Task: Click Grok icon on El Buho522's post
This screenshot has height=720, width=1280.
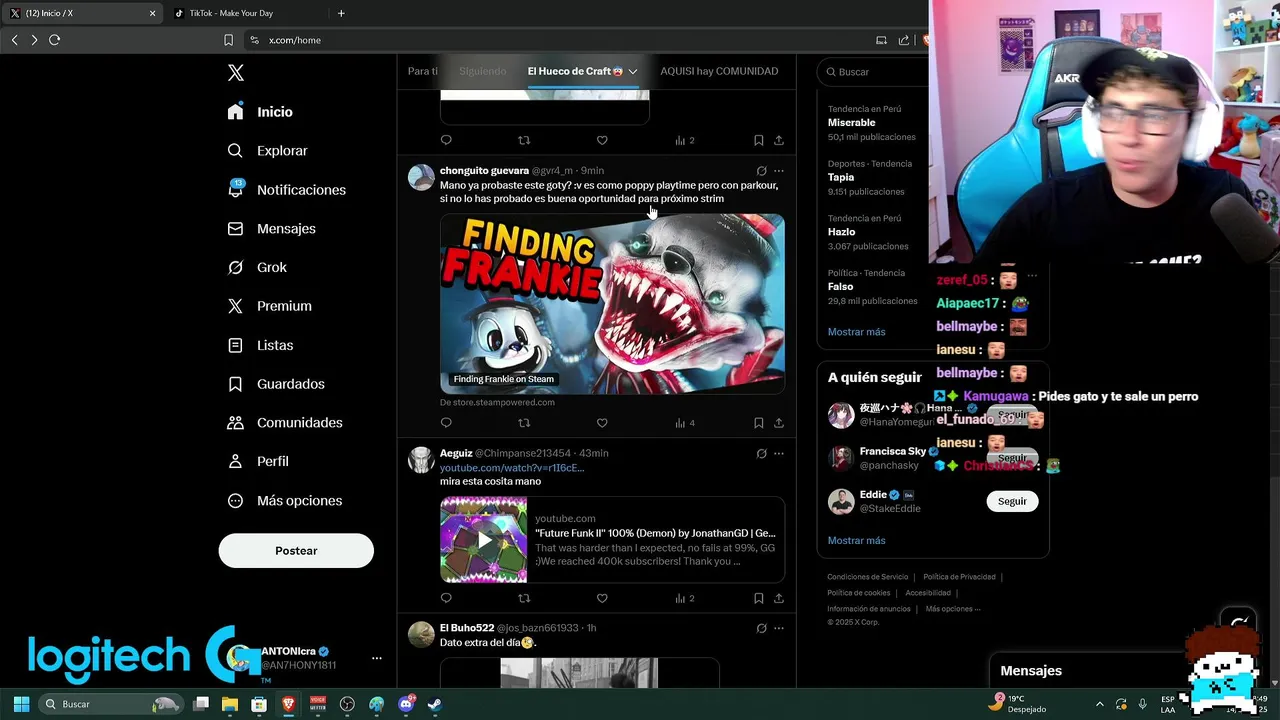Action: (761, 629)
